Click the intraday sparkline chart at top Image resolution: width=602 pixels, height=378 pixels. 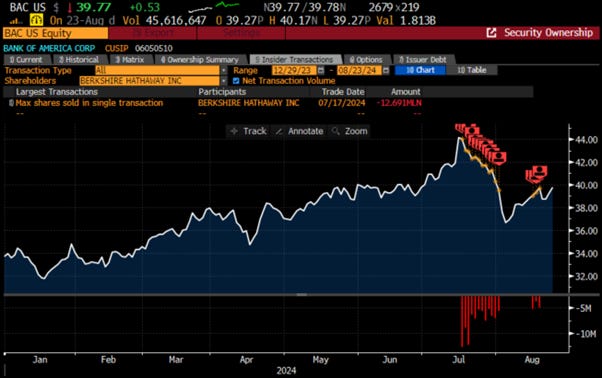(x=213, y=7)
